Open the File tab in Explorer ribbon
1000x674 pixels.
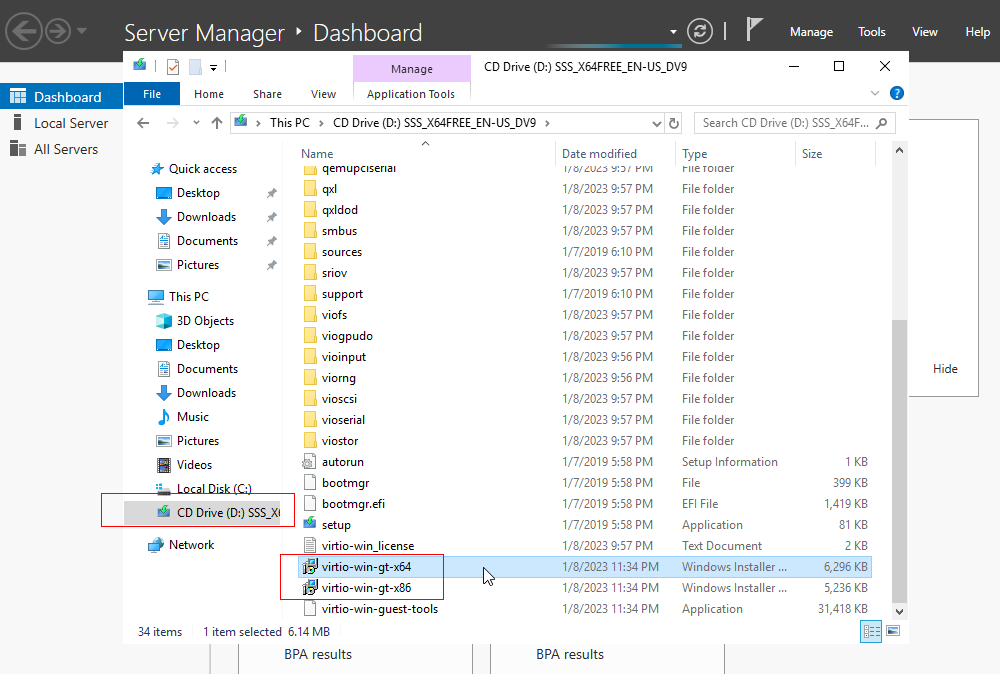[152, 94]
